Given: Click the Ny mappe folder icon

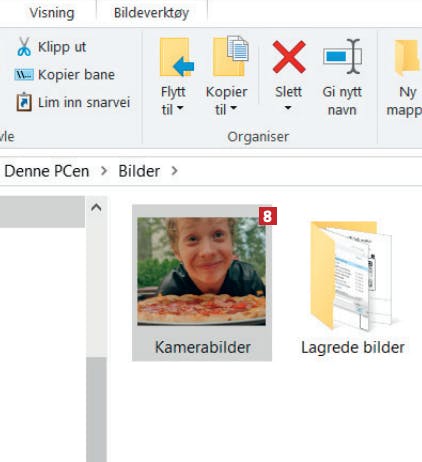Looking at the screenshot, I should [x=407, y=57].
